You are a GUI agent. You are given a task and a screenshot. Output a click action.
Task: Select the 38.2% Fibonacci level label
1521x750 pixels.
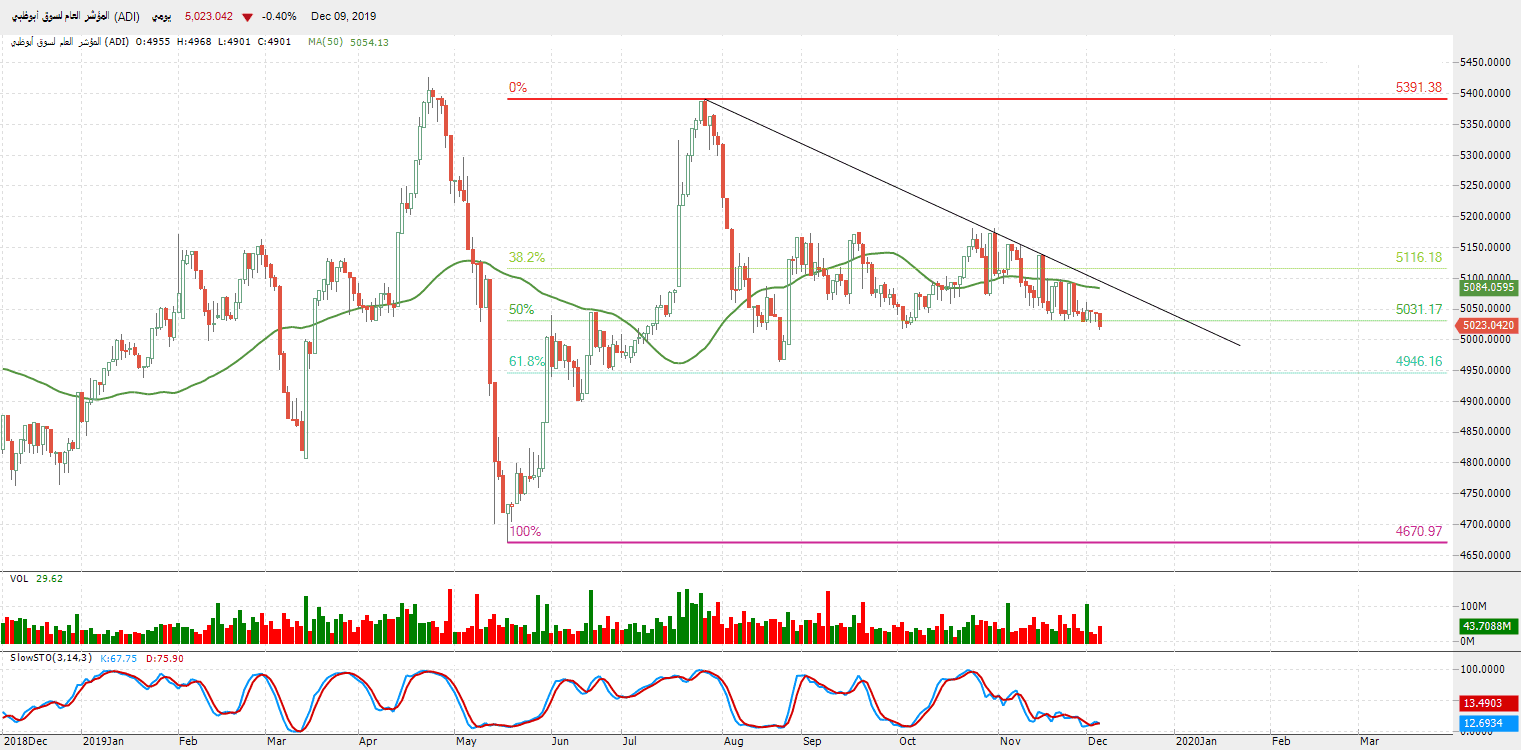pos(527,257)
